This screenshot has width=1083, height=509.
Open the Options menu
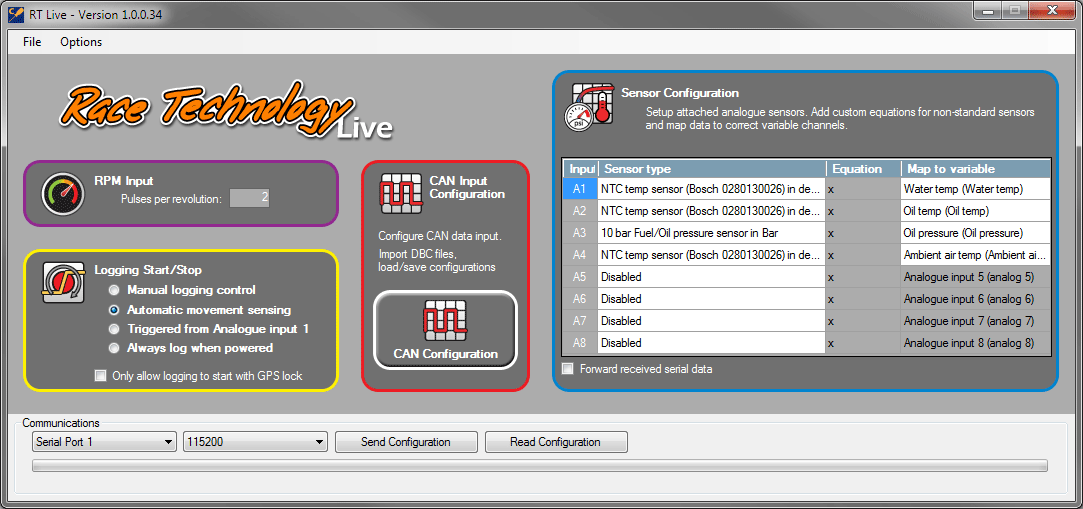[81, 42]
